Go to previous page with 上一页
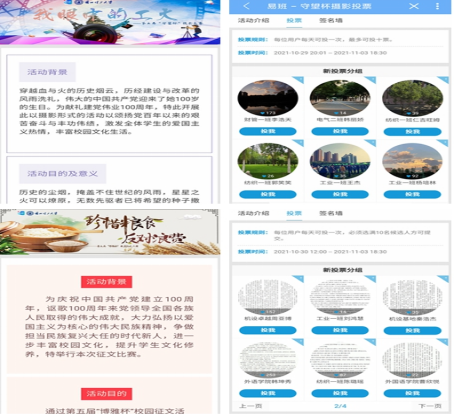 pyautogui.click(x=251, y=406)
